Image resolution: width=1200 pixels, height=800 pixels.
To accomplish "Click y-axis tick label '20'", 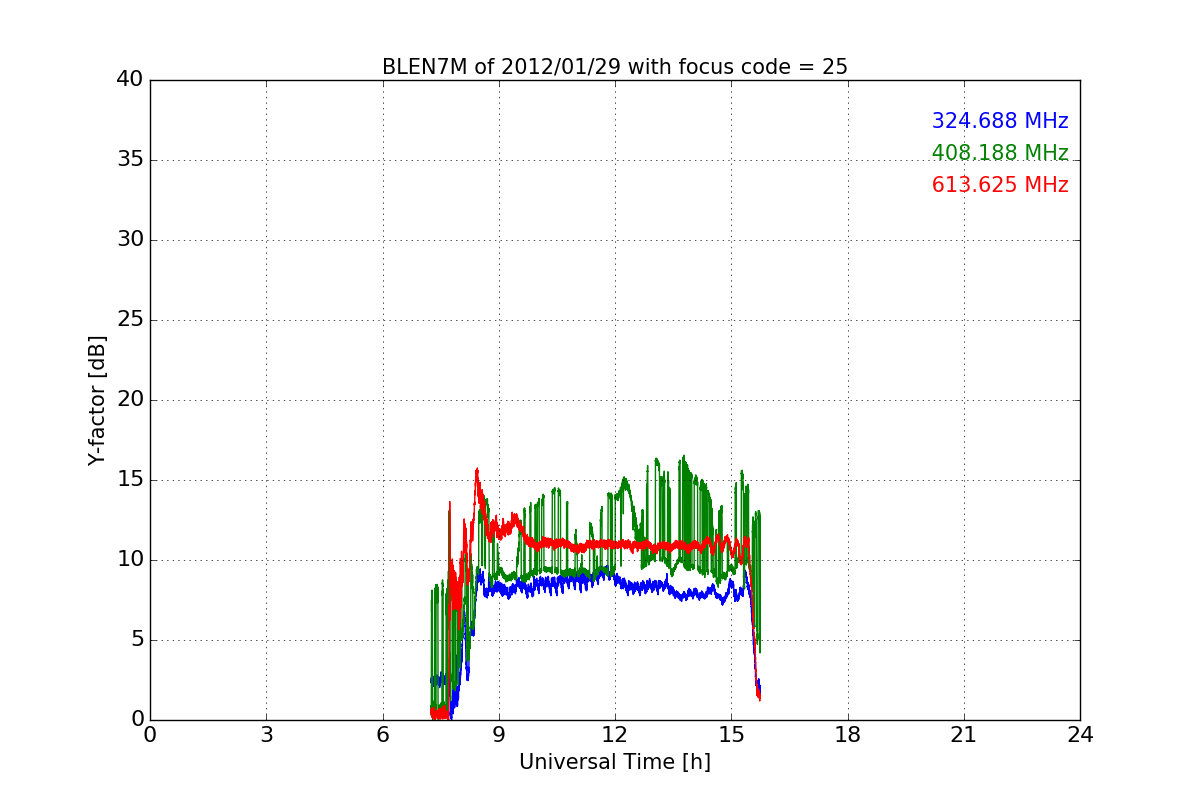I will pyautogui.click(x=130, y=400).
